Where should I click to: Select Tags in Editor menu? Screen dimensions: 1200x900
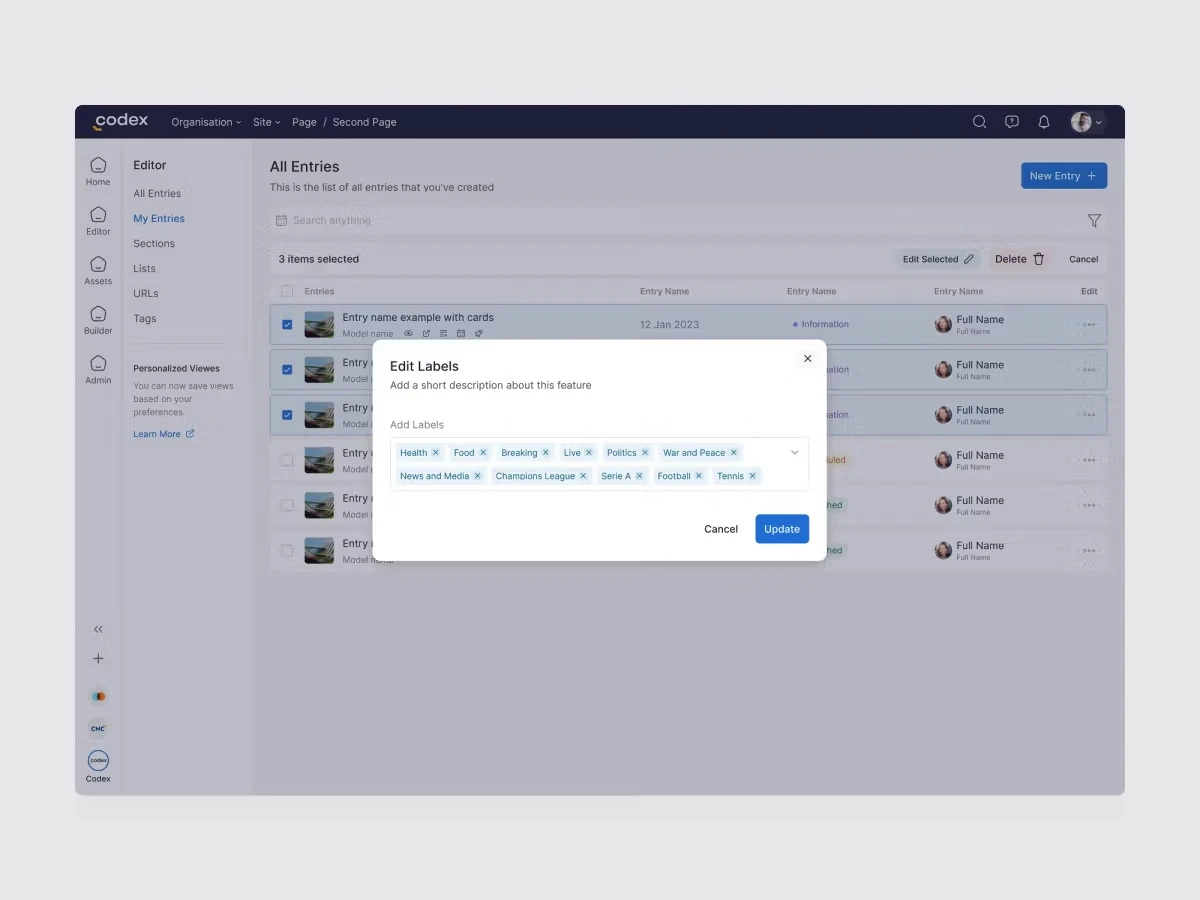tap(145, 318)
